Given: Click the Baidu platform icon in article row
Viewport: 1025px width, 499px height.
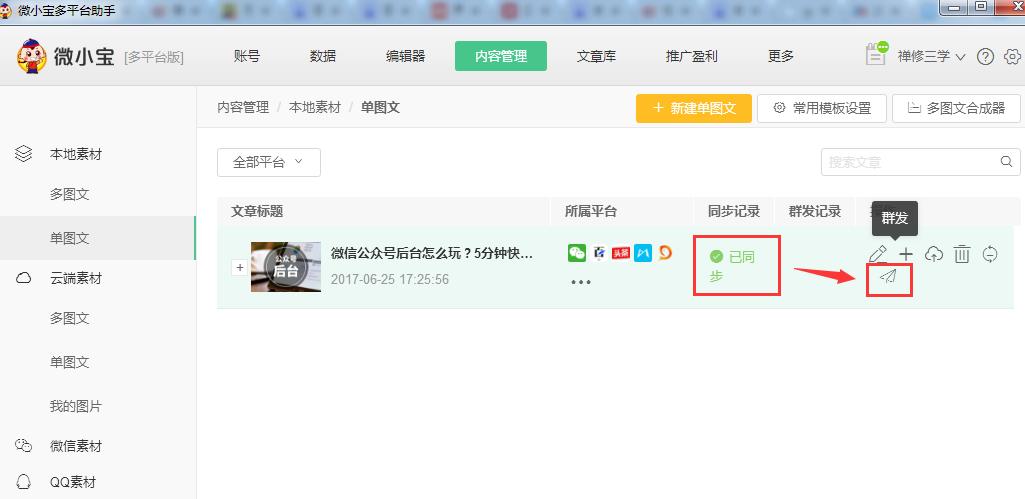Looking at the screenshot, I should click(x=599, y=253).
